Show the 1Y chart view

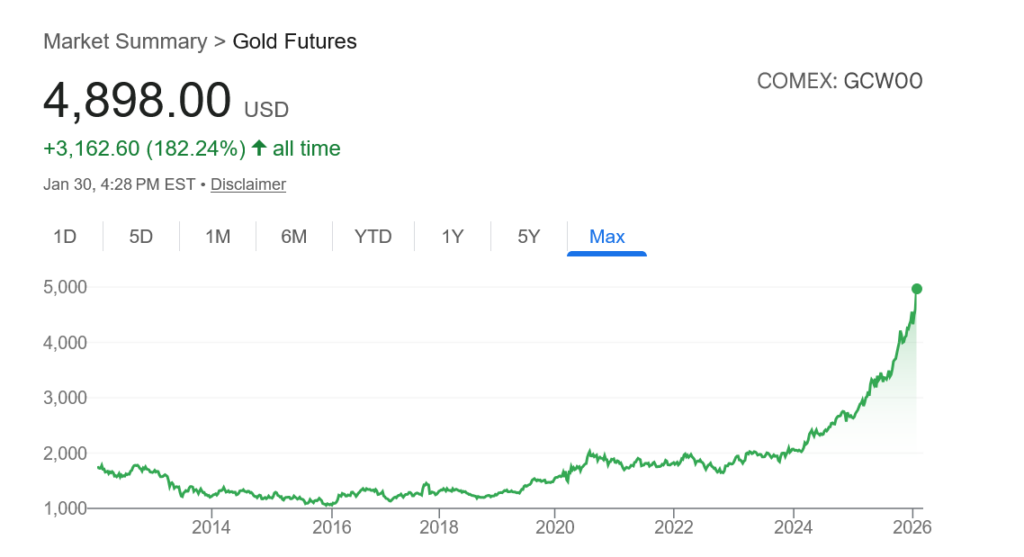click(452, 237)
